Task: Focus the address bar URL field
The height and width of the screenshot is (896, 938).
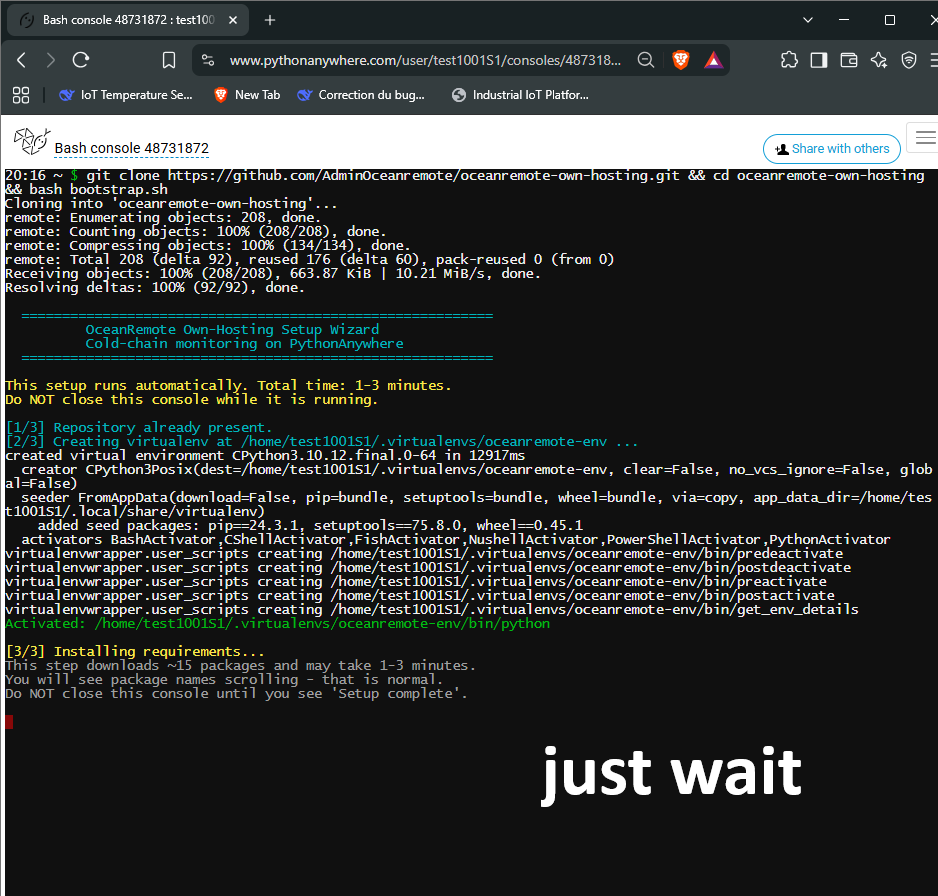Action: point(425,60)
